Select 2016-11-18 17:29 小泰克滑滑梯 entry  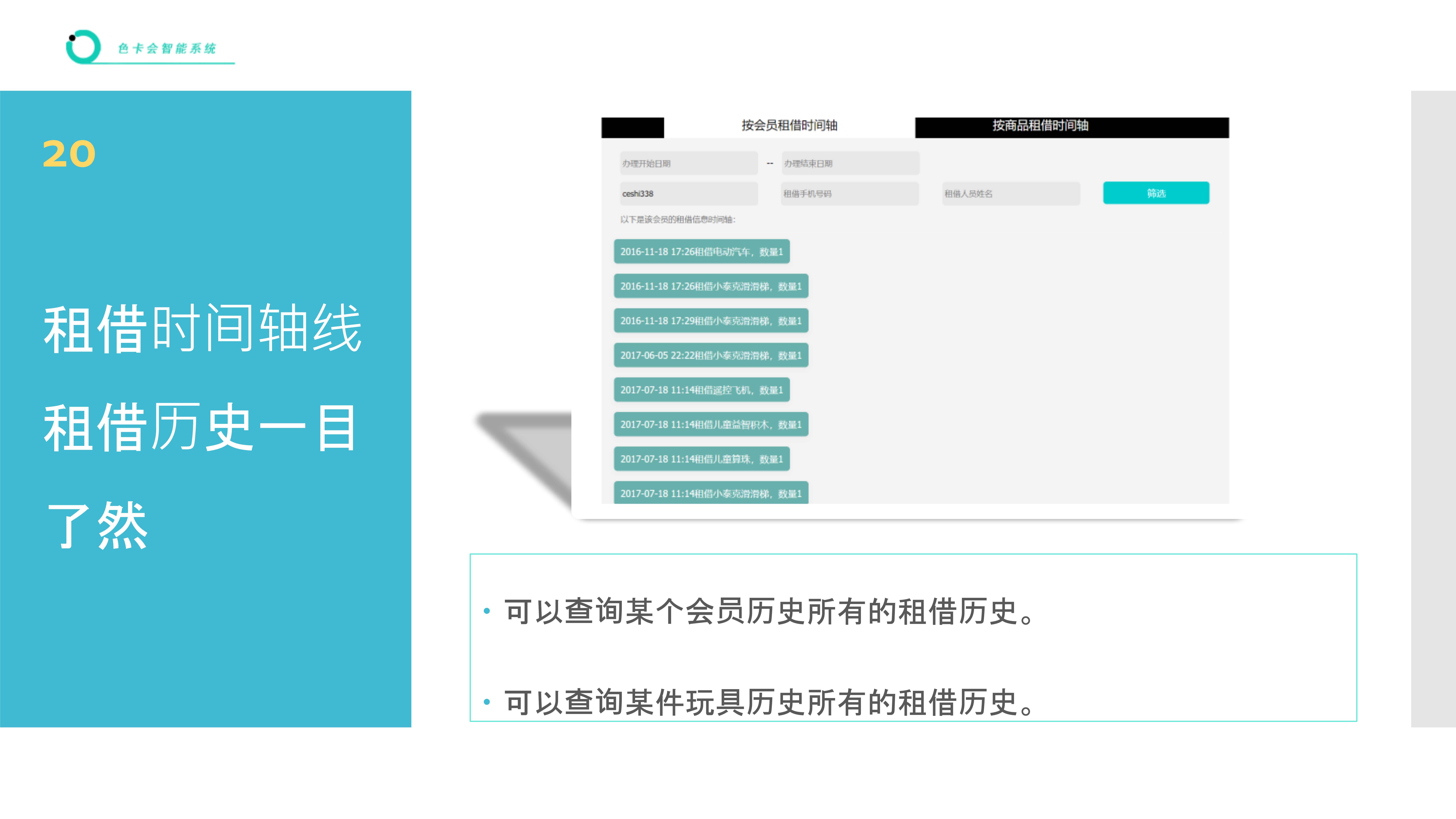(711, 320)
